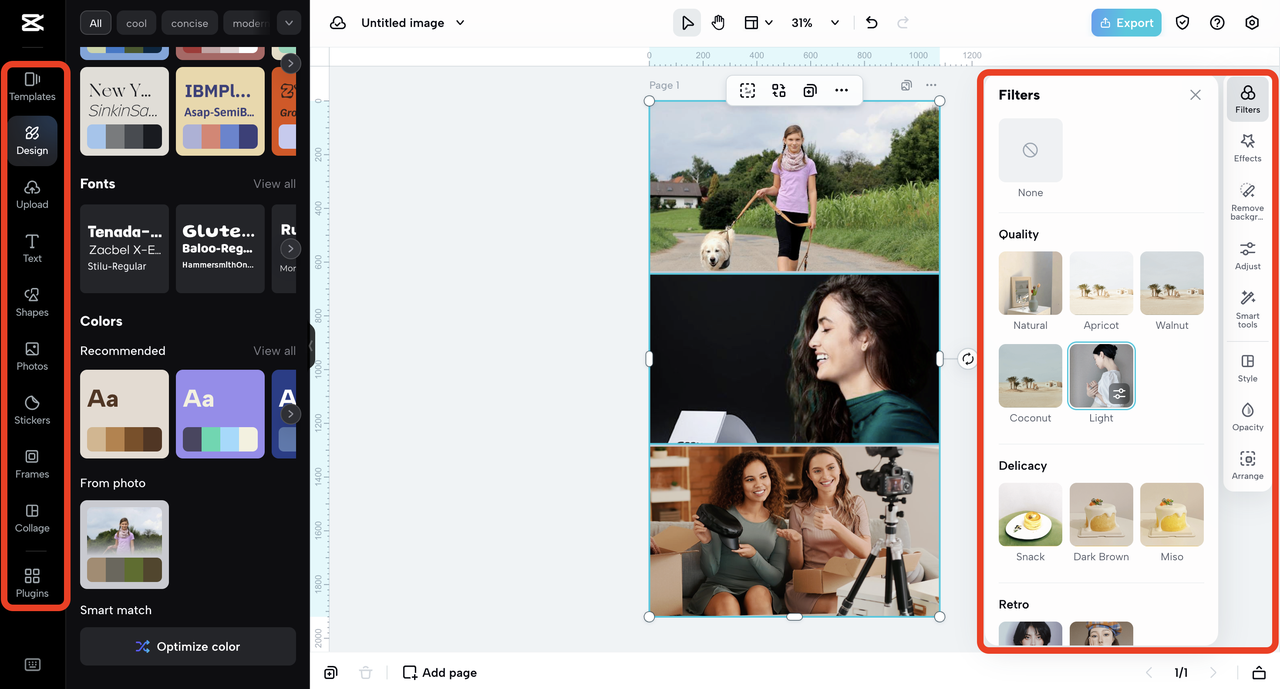The width and height of the screenshot is (1280, 689).
Task: Show more recommended colors with the arrow
Action: coord(290,414)
